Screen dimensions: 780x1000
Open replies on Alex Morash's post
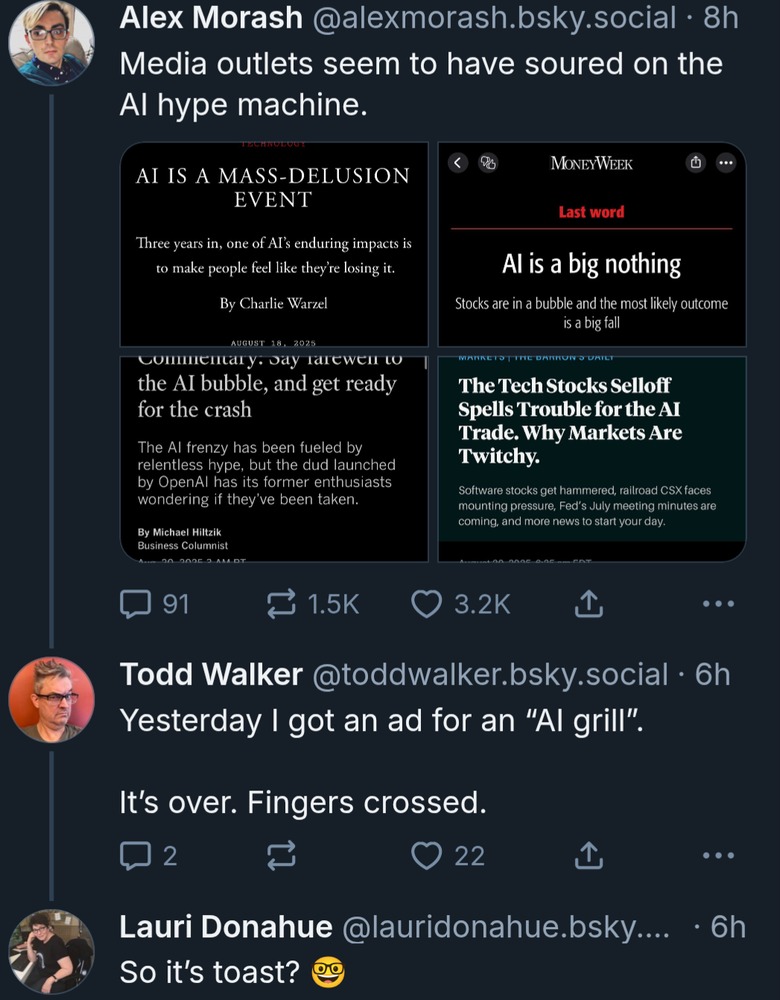pos(134,603)
